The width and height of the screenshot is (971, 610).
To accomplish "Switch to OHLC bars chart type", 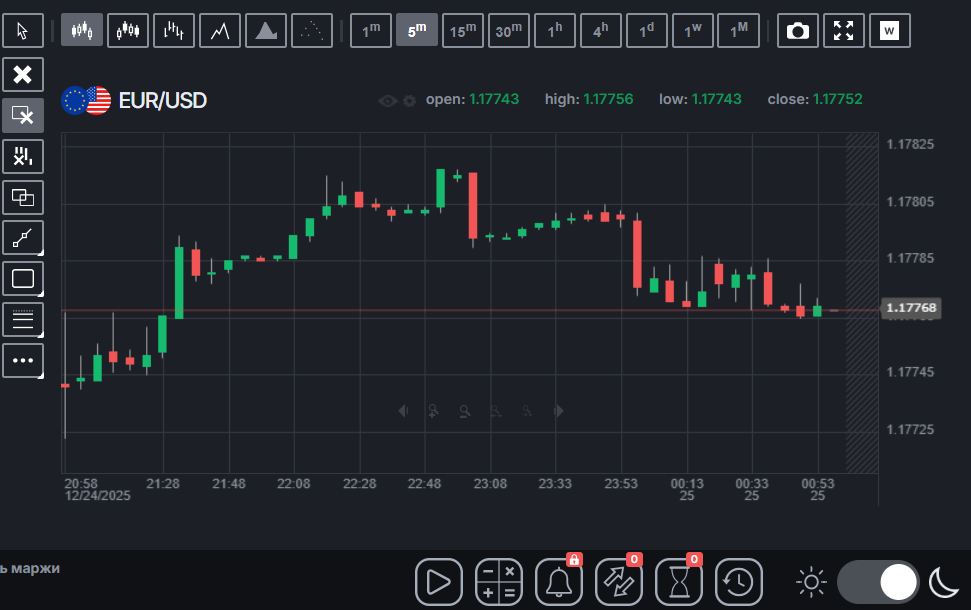I will [x=173, y=30].
